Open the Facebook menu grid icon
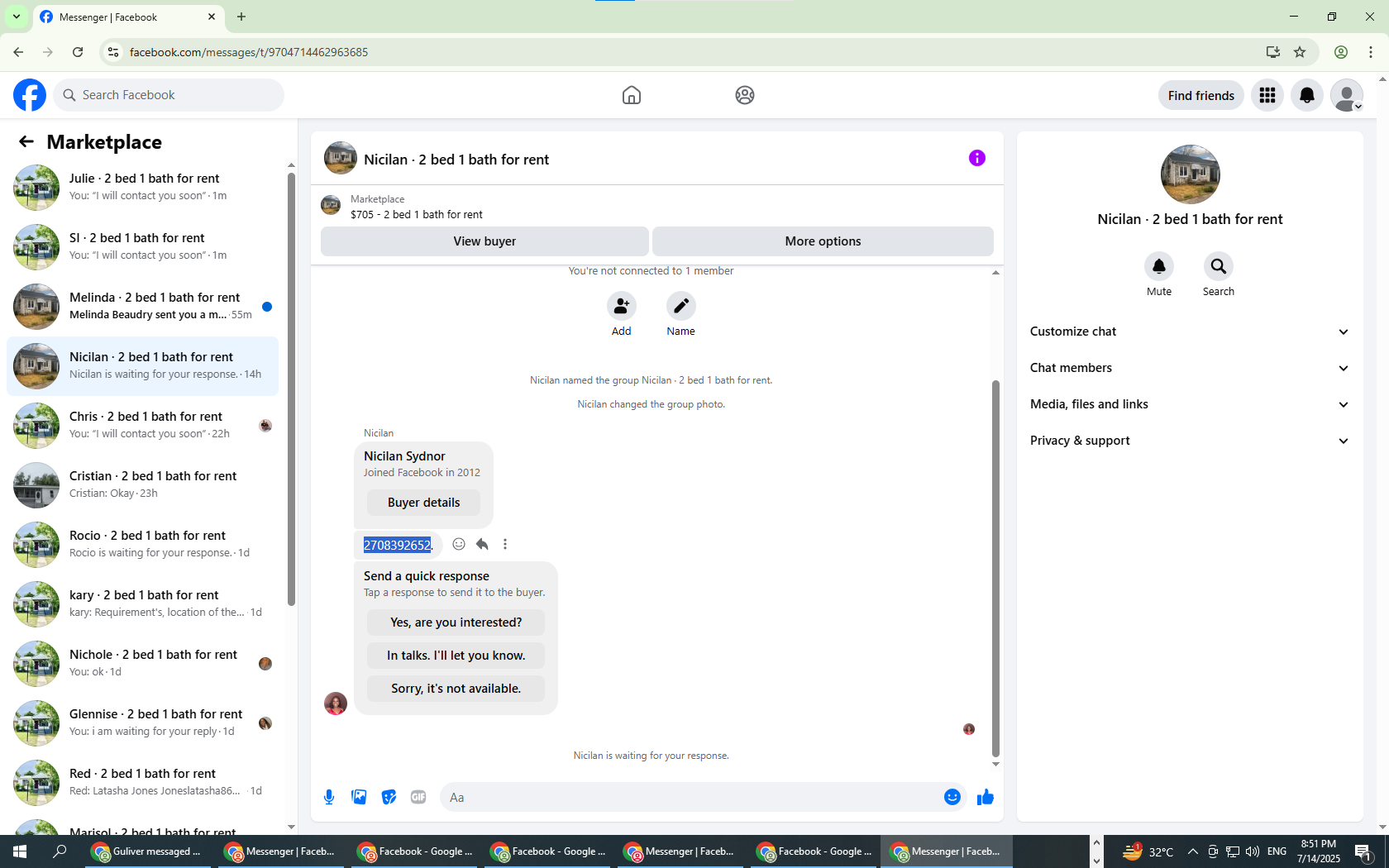 [1267, 95]
